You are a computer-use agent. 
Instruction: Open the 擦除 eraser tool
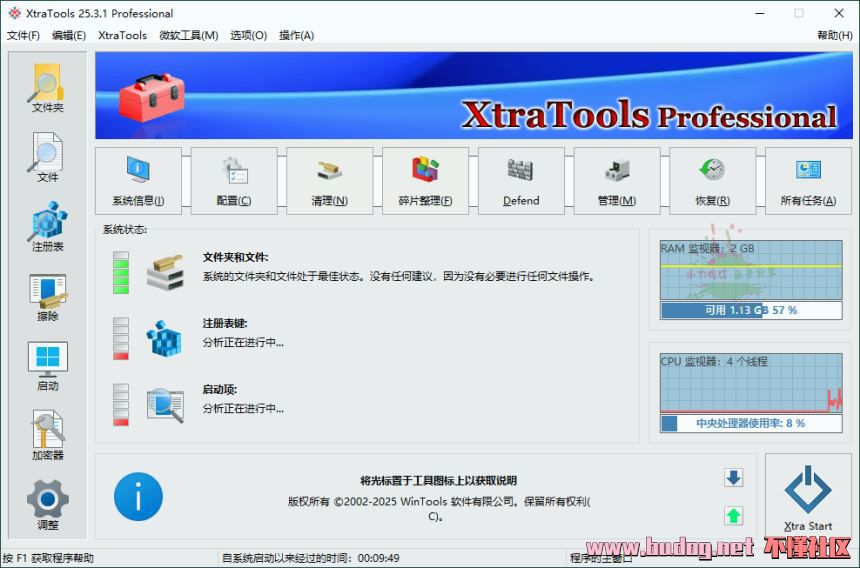click(47, 297)
